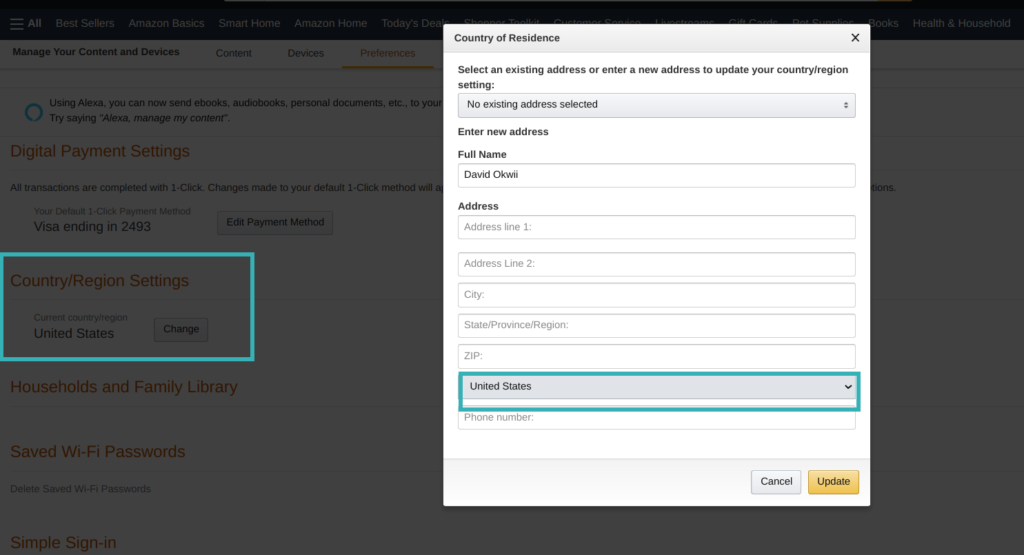Screen dimensions: 1024x555
Task: Click the ZIP field
Action: pos(656,356)
